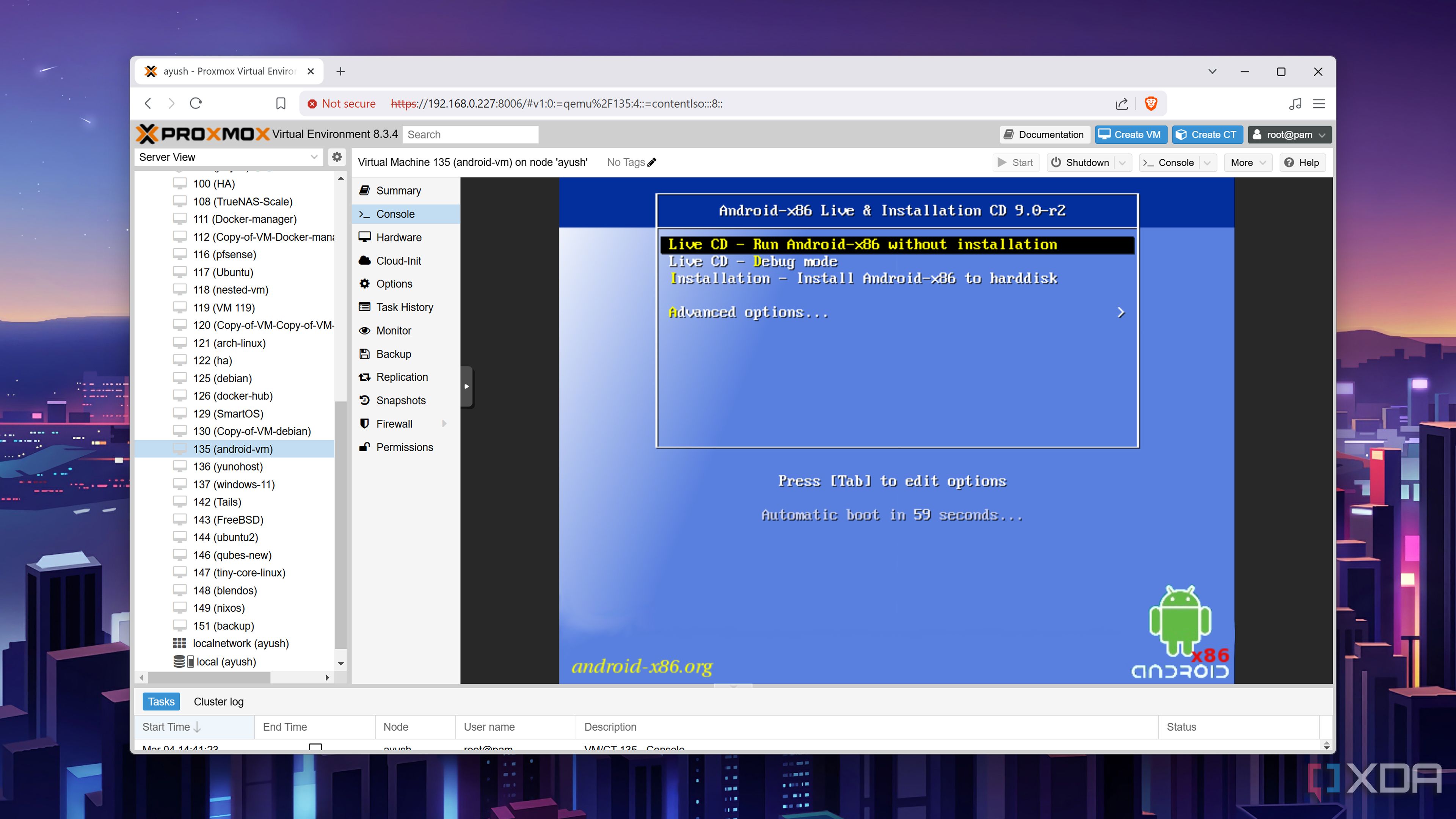Viewport: 1456px width, 819px height.
Task: Open the Server View dropdown
Action: click(x=228, y=157)
